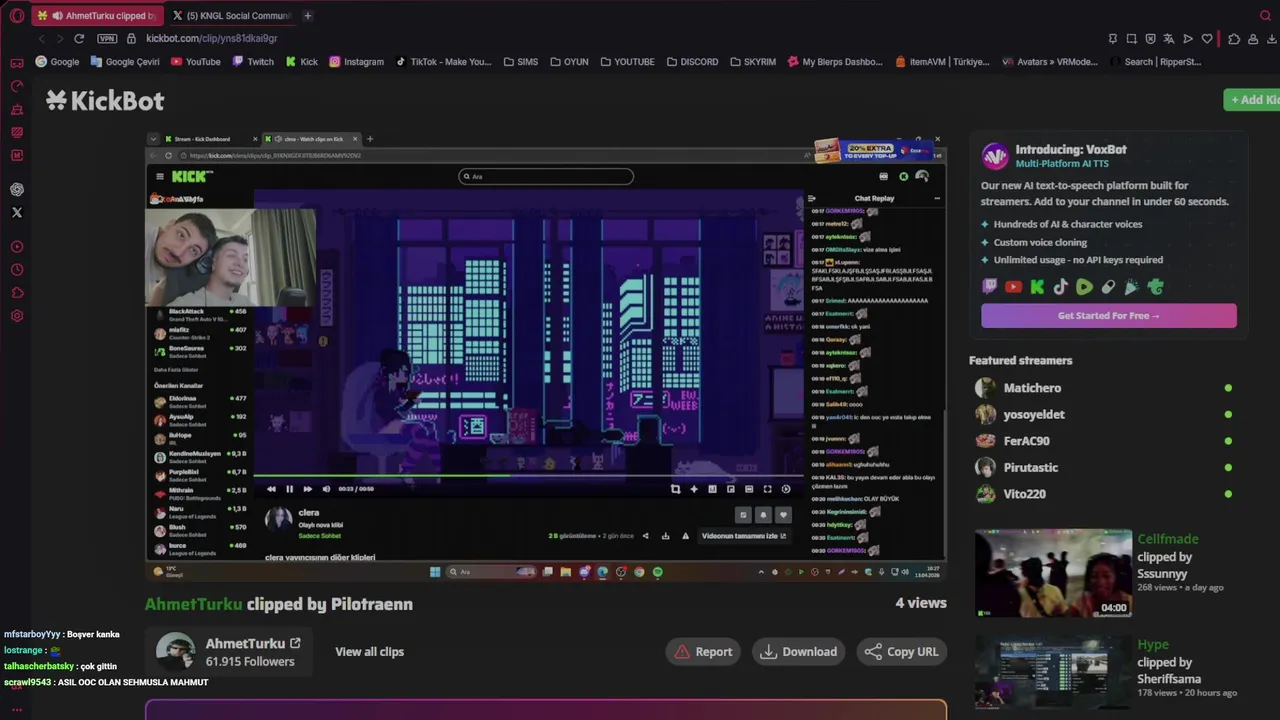
Task: Open the history clock sidebar icon
Action: [x=17, y=270]
